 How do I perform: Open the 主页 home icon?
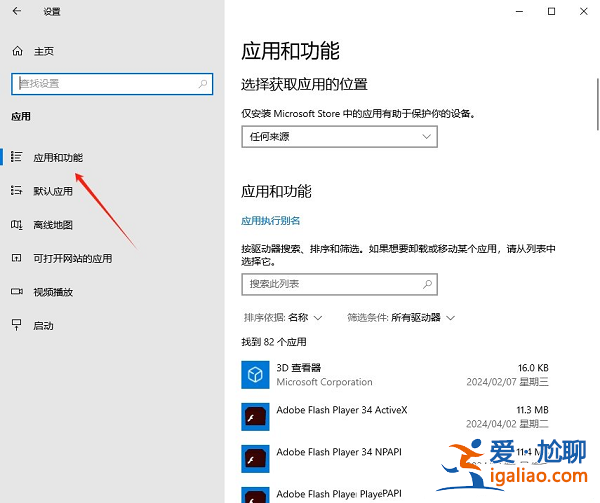[x=17, y=51]
